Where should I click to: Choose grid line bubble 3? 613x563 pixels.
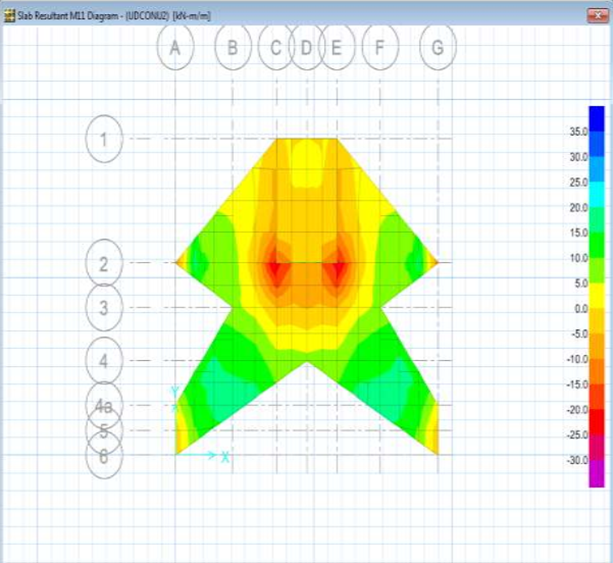(104, 307)
